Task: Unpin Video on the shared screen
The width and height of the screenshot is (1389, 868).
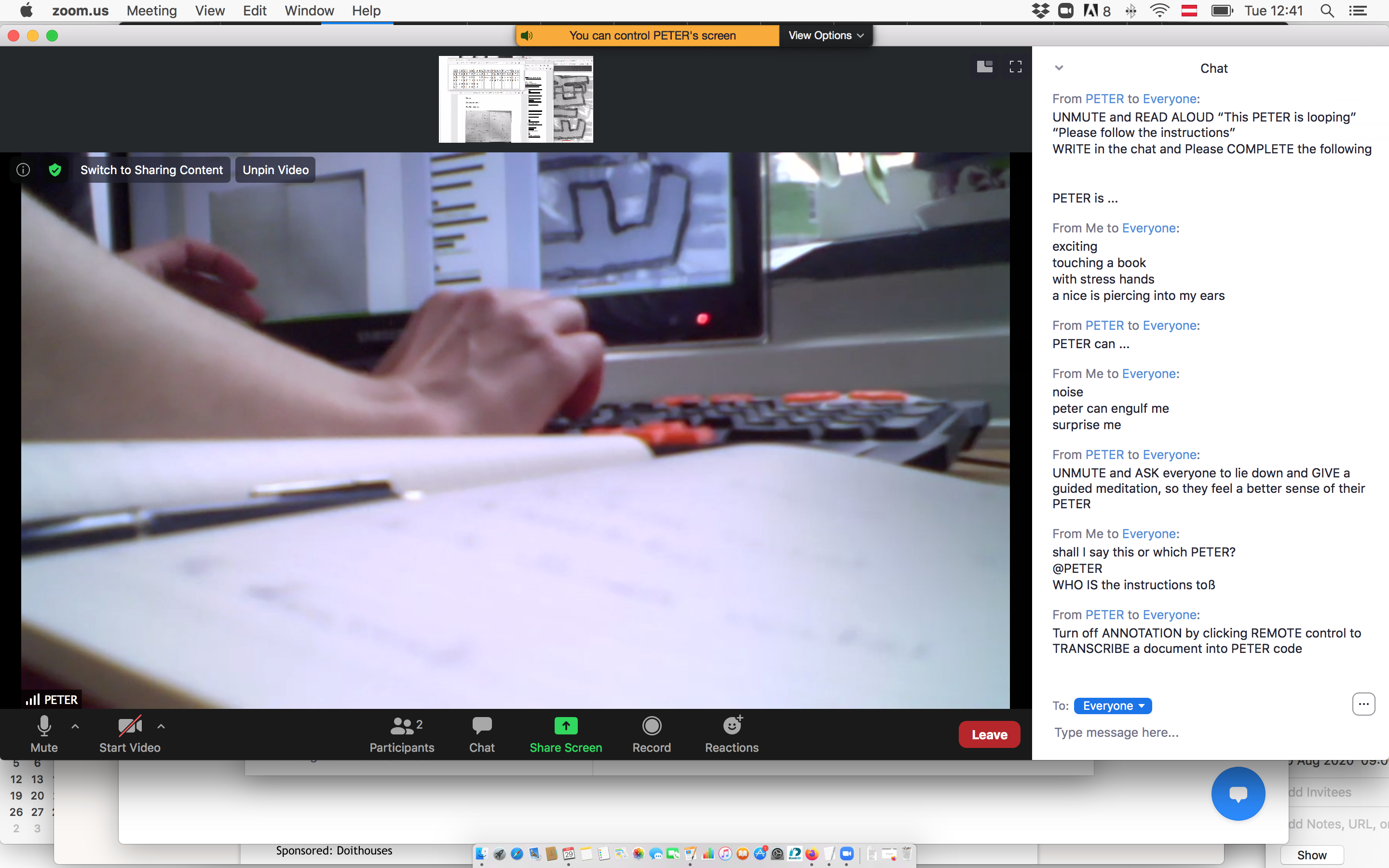Action: [274, 169]
